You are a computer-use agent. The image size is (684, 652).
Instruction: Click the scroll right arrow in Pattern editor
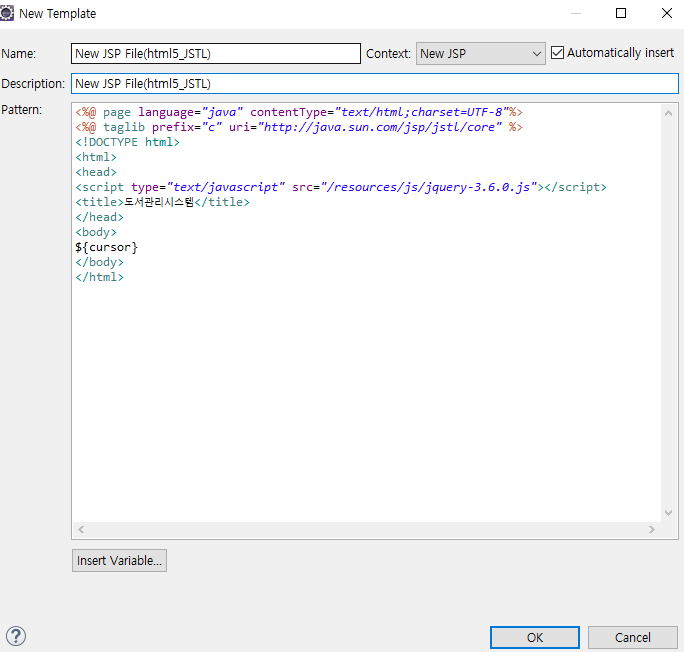652,529
